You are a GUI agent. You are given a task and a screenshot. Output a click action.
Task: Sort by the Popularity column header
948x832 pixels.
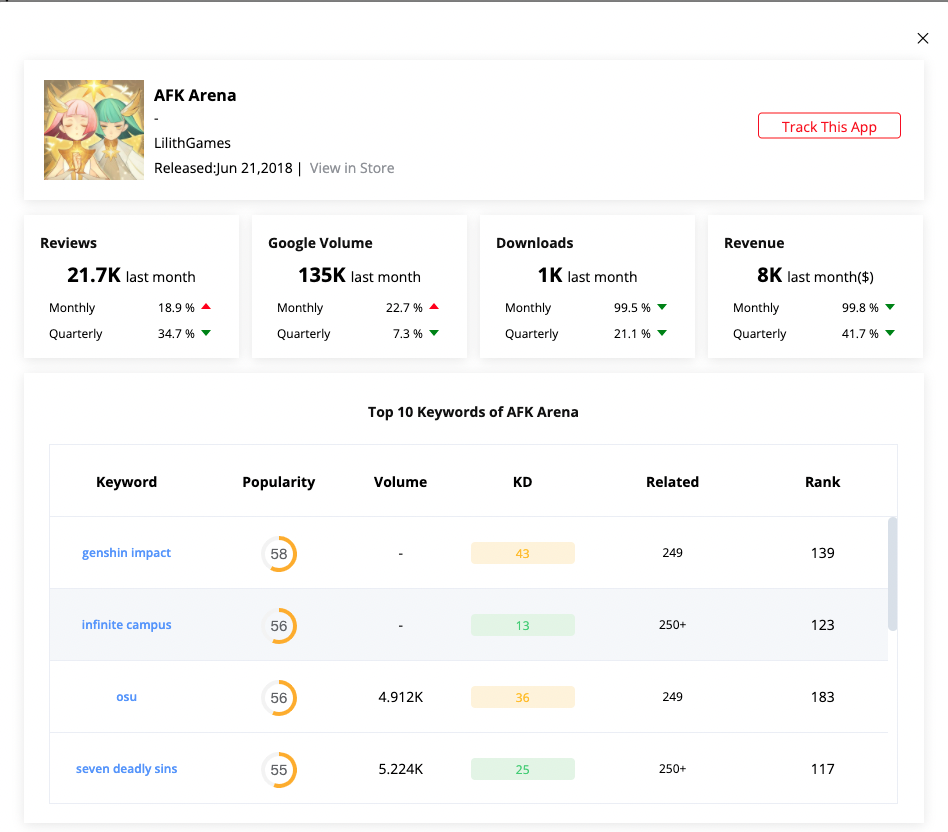(278, 482)
